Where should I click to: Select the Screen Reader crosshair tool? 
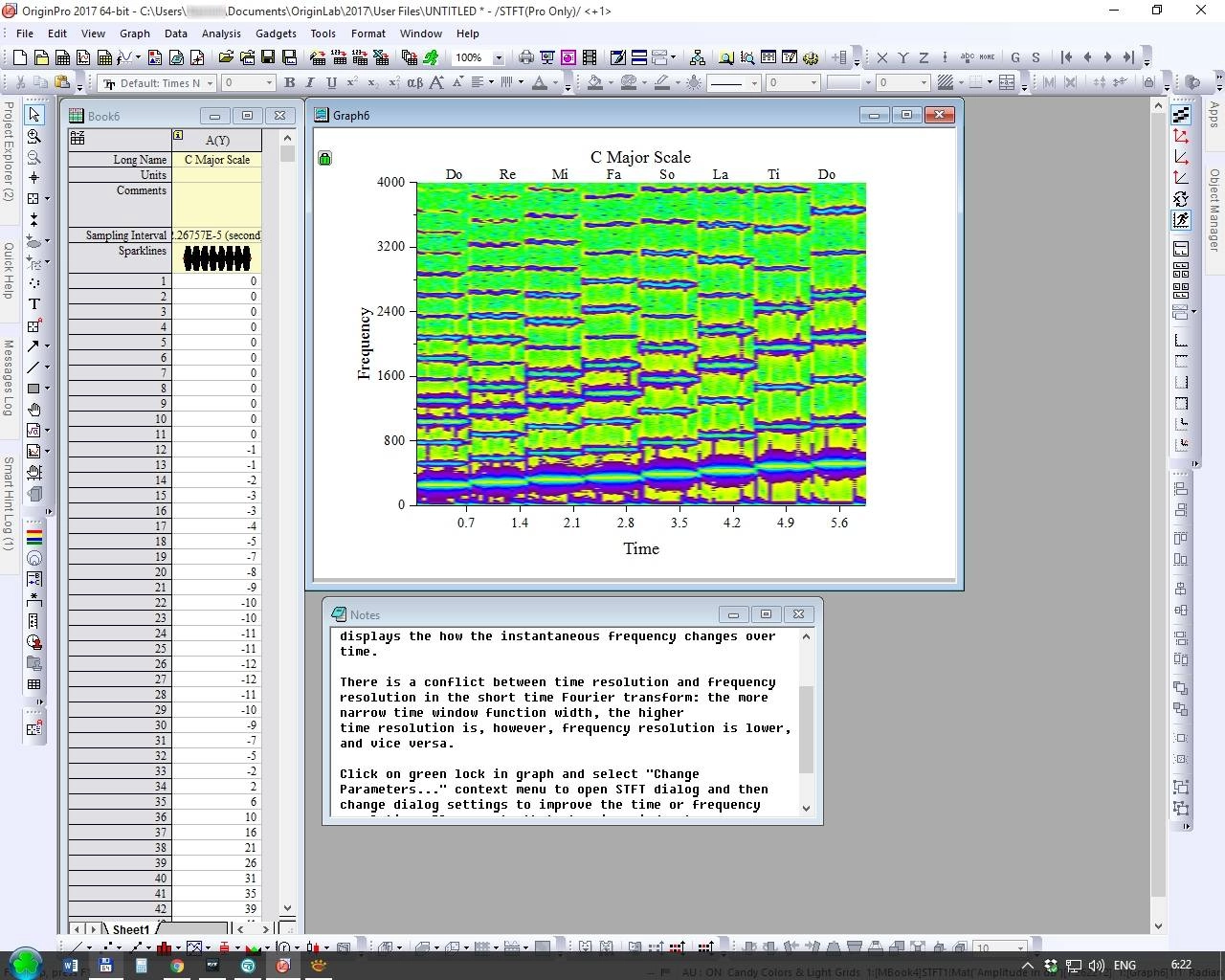34,178
